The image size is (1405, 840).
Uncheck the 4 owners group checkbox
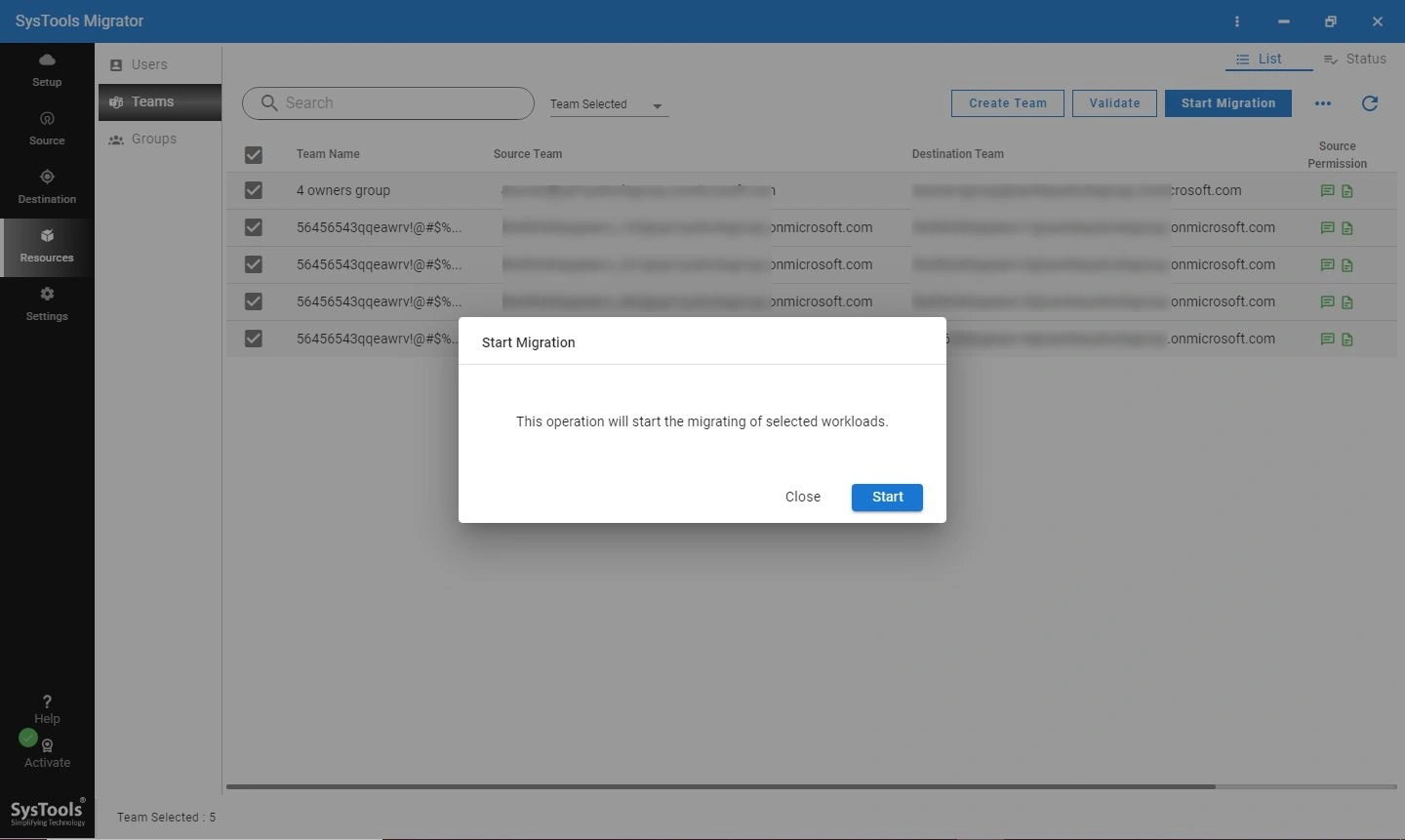click(254, 190)
